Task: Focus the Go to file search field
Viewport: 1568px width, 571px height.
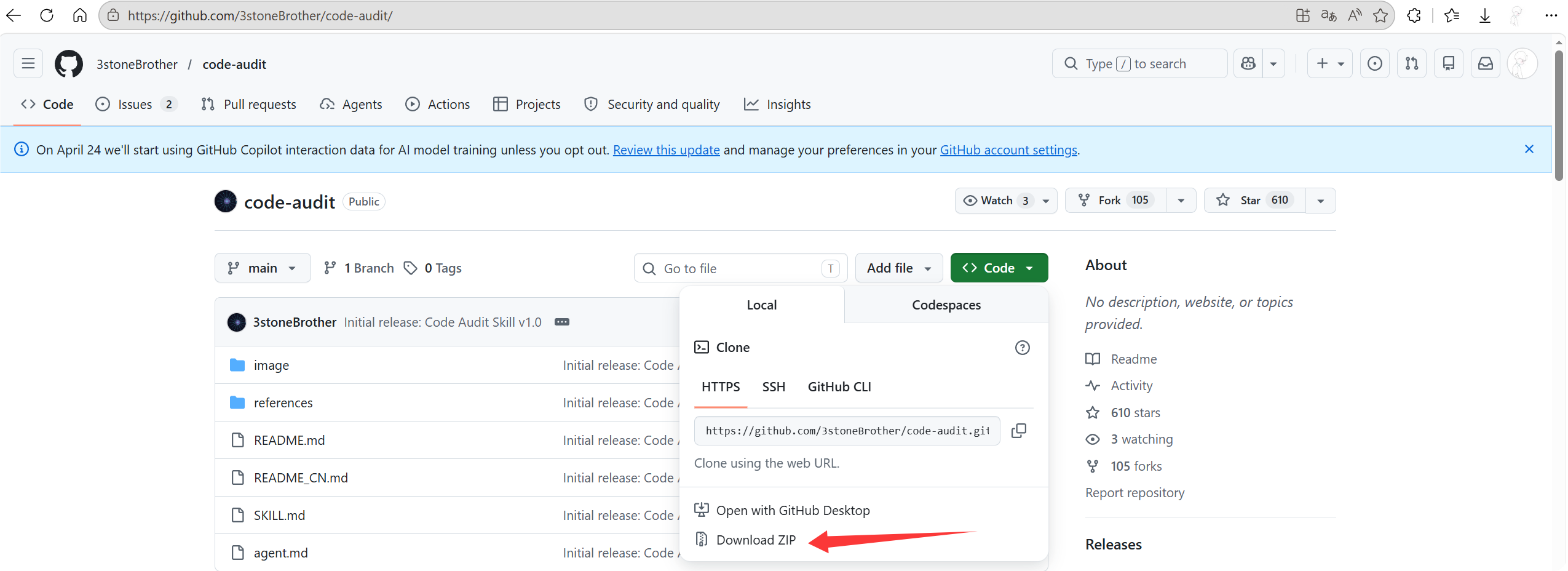Action: pyautogui.click(x=740, y=268)
